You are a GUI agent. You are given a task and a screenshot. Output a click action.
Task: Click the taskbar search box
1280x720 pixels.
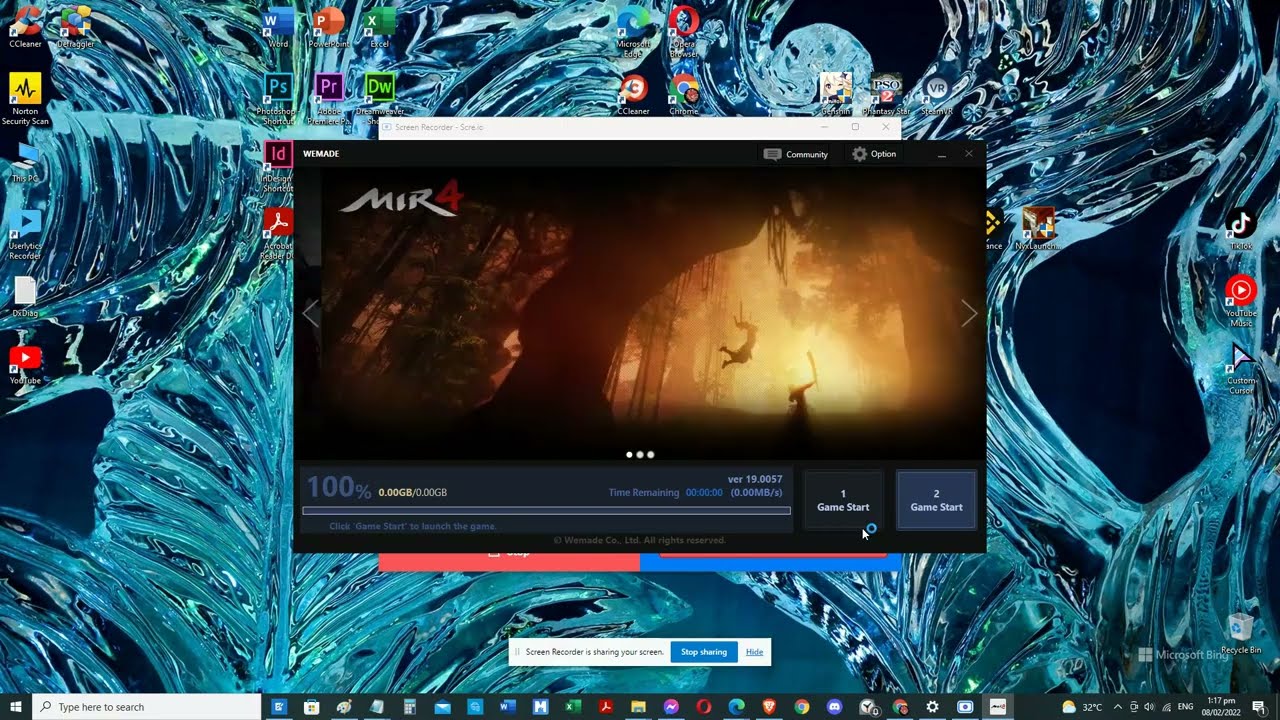click(147, 707)
